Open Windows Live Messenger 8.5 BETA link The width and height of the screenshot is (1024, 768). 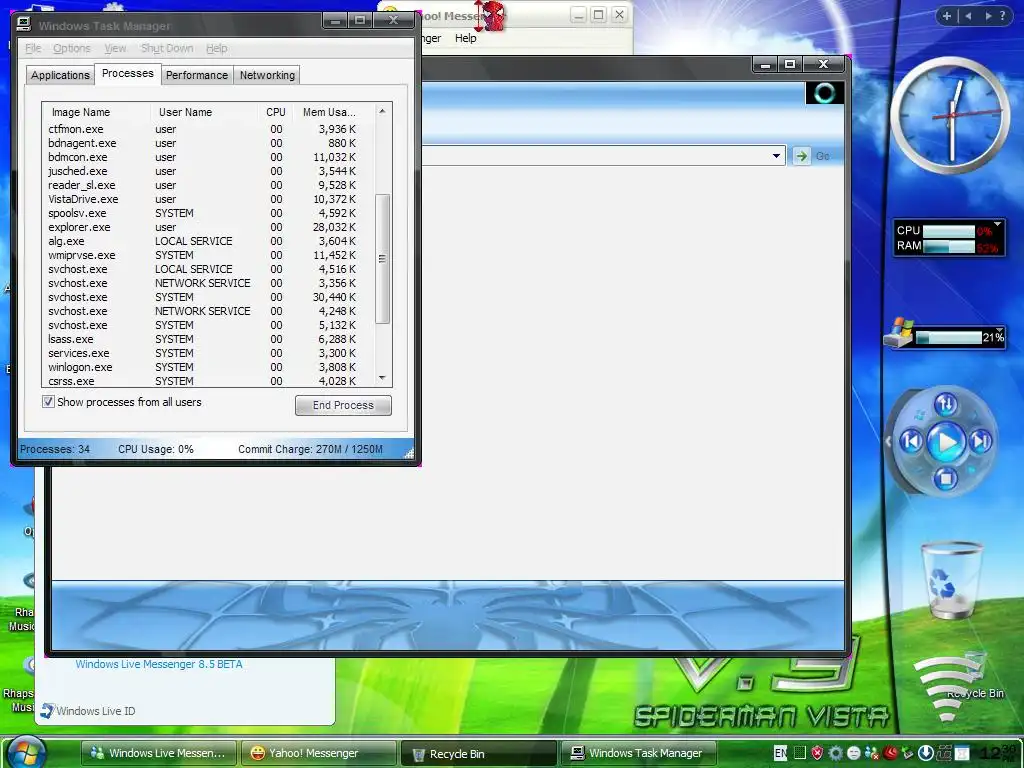[x=159, y=664]
